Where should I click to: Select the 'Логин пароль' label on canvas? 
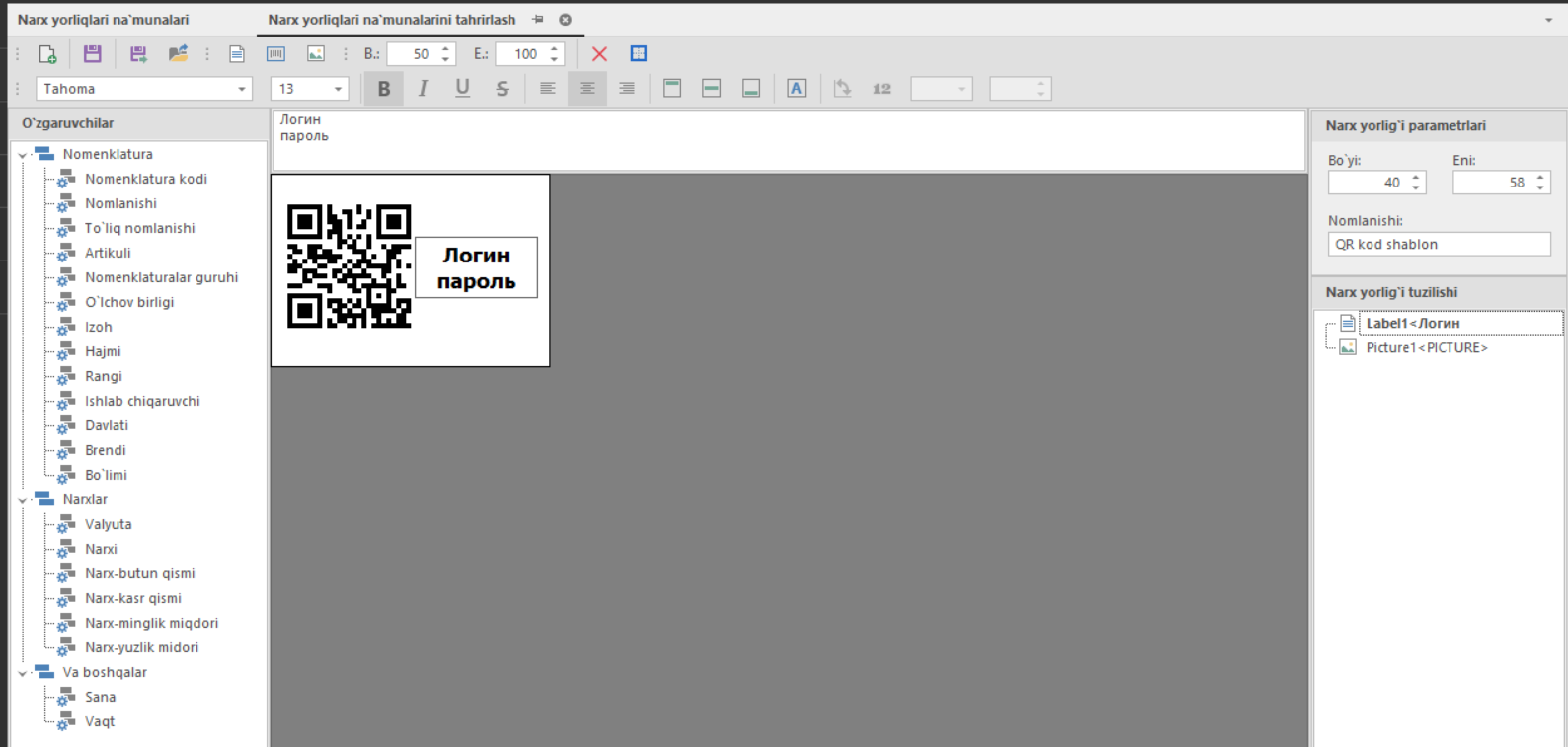[476, 267]
